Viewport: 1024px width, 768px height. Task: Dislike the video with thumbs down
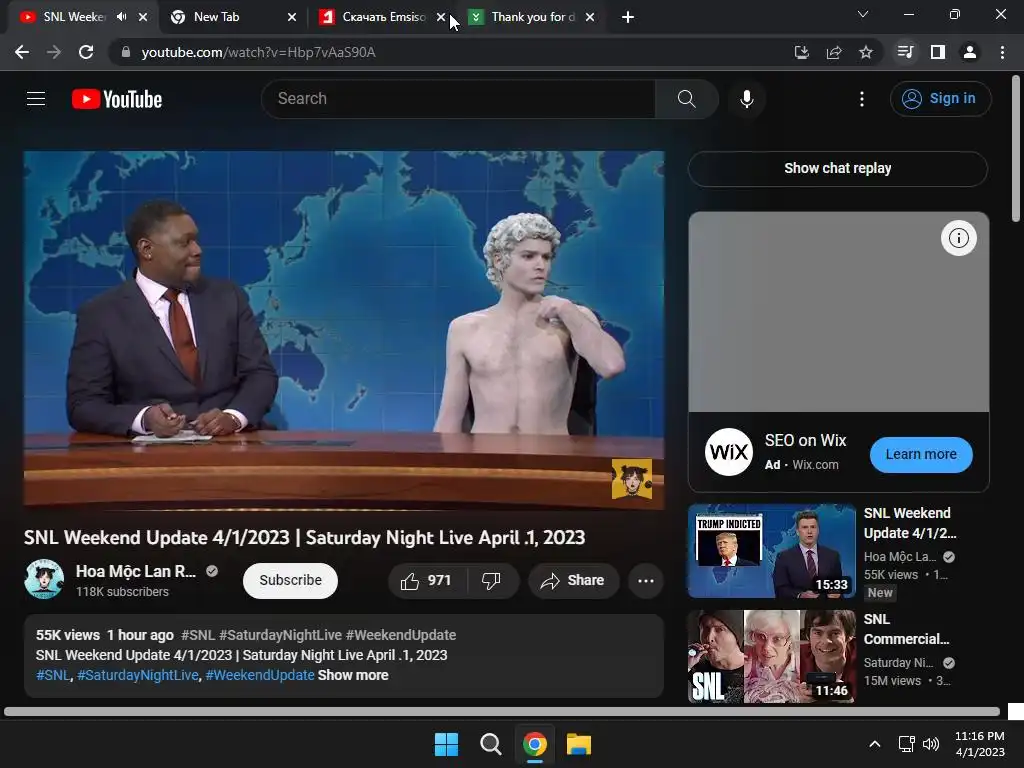(x=491, y=581)
